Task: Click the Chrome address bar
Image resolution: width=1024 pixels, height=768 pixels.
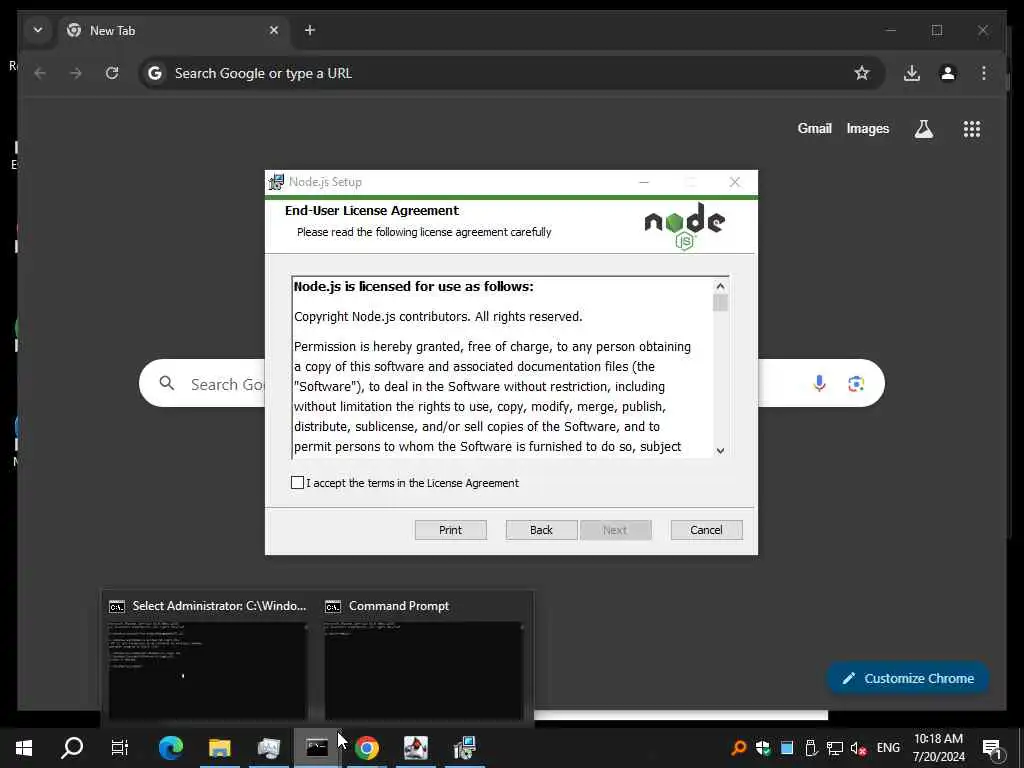Action: tap(511, 73)
